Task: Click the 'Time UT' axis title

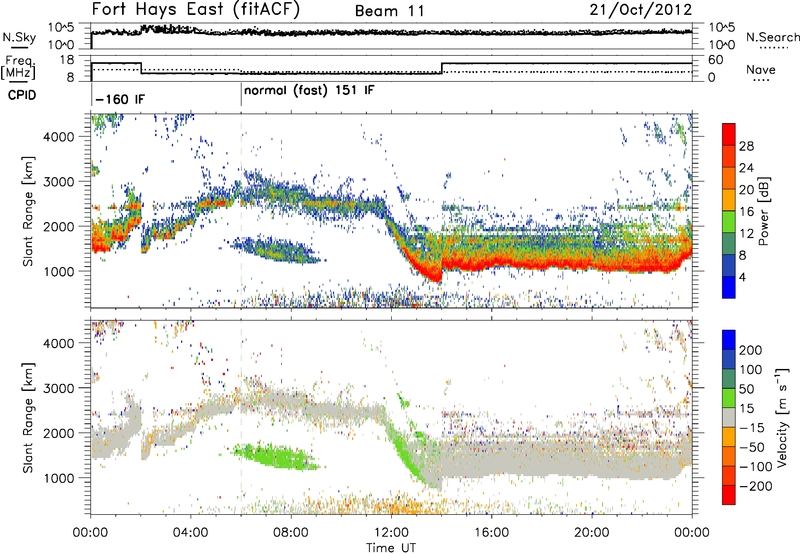Action: point(391,548)
